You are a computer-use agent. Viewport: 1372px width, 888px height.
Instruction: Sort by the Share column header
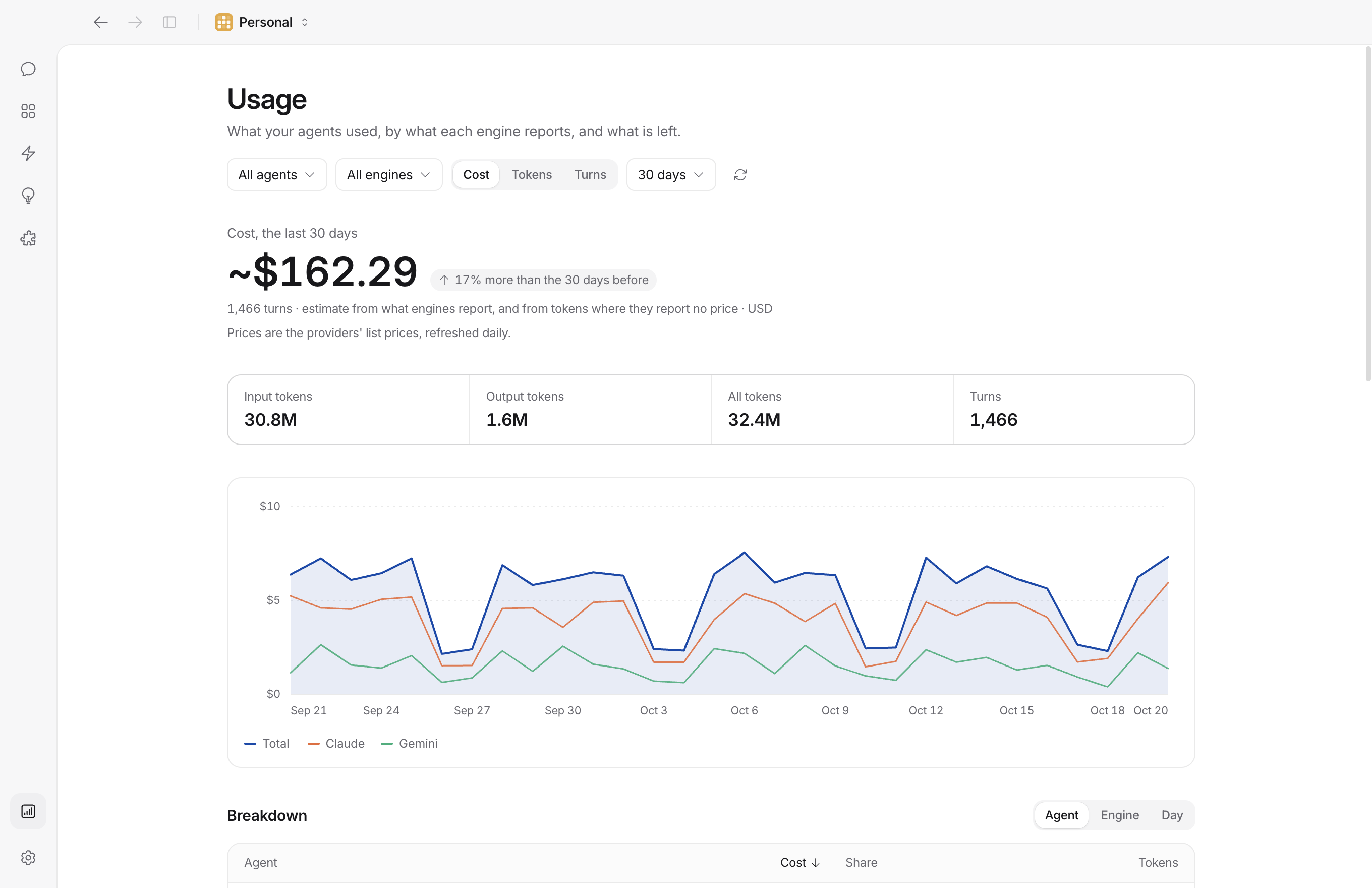coord(861,863)
